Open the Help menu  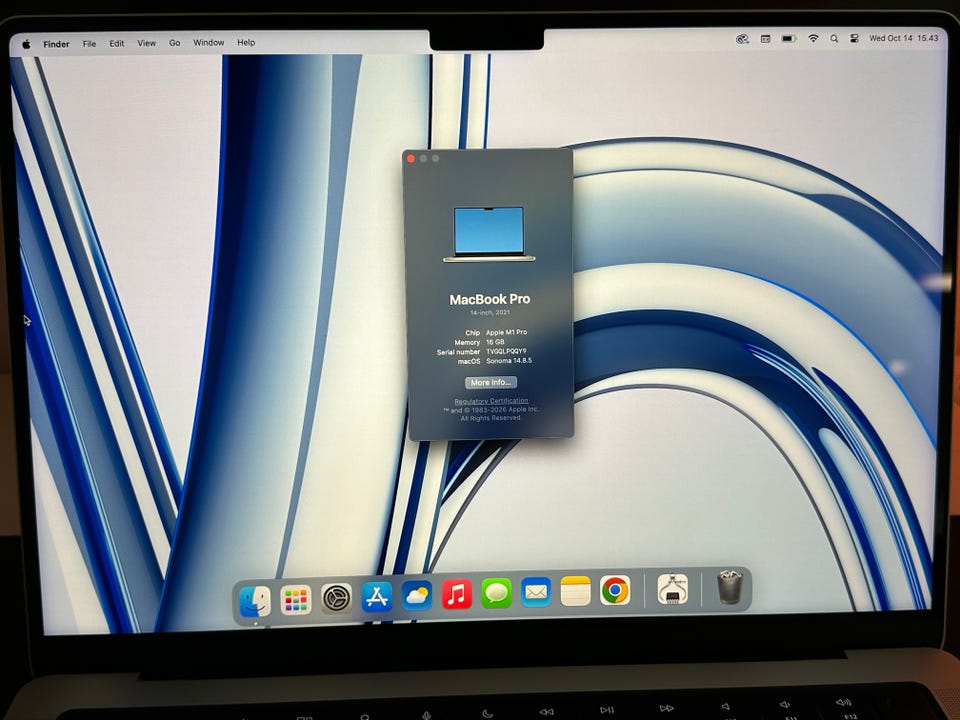[x=246, y=42]
